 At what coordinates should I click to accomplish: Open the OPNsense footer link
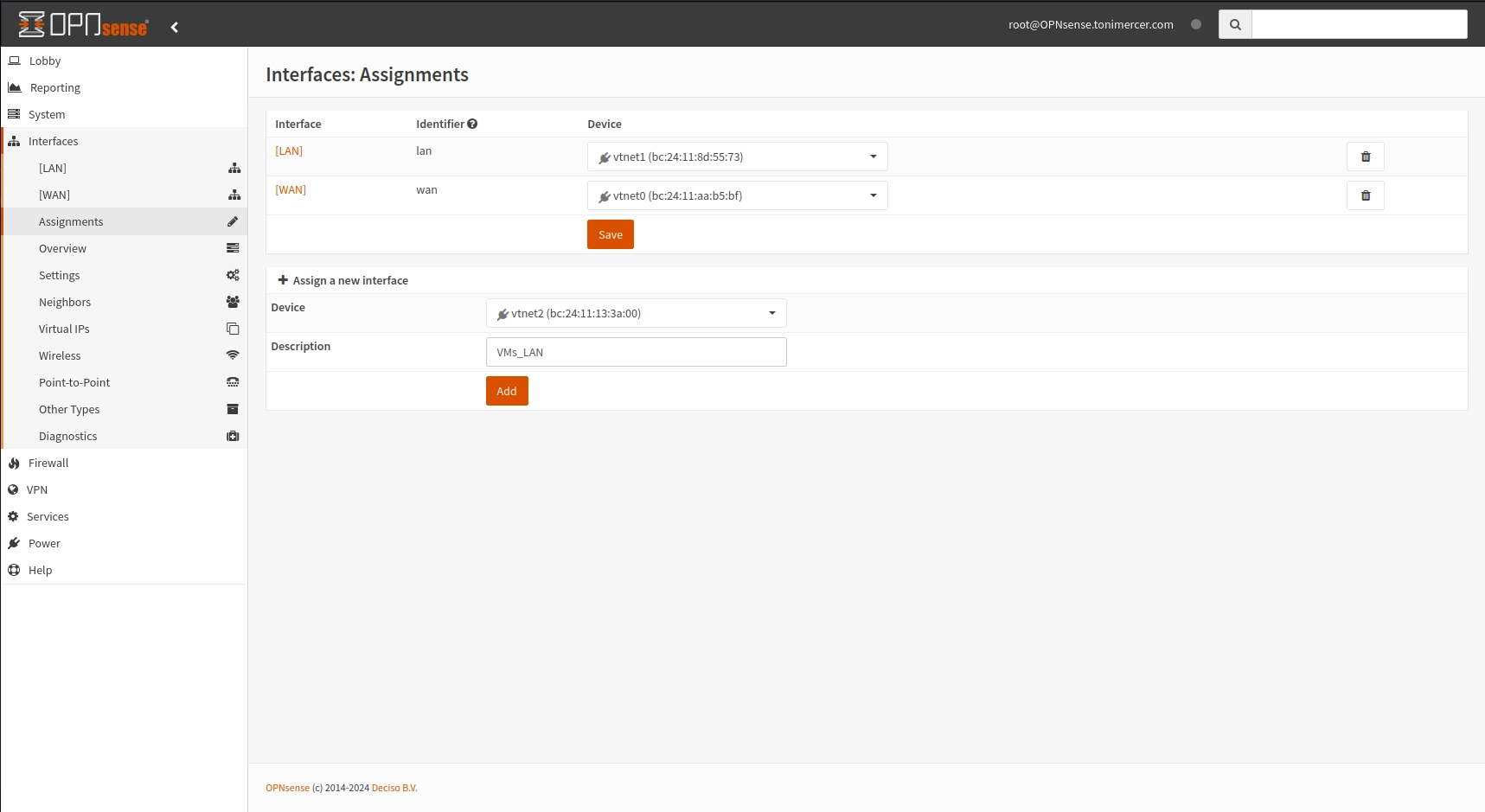point(287,788)
